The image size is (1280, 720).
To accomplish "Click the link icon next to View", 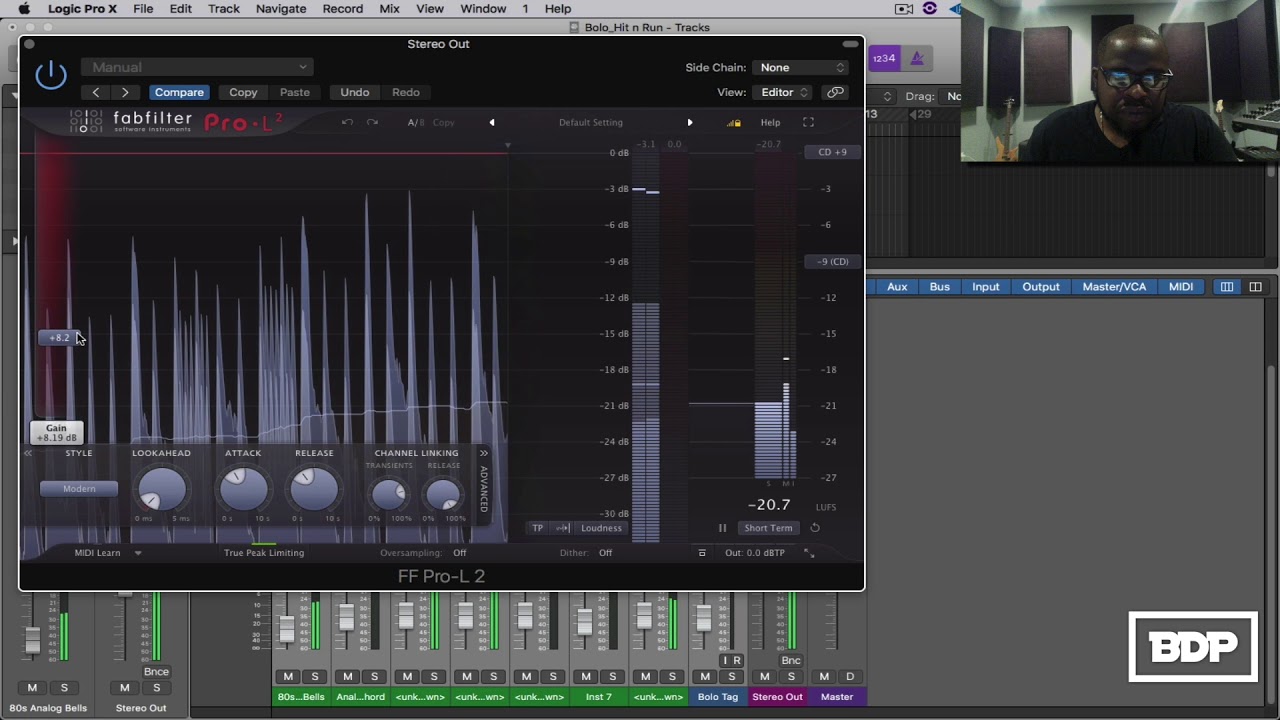I will 835,92.
